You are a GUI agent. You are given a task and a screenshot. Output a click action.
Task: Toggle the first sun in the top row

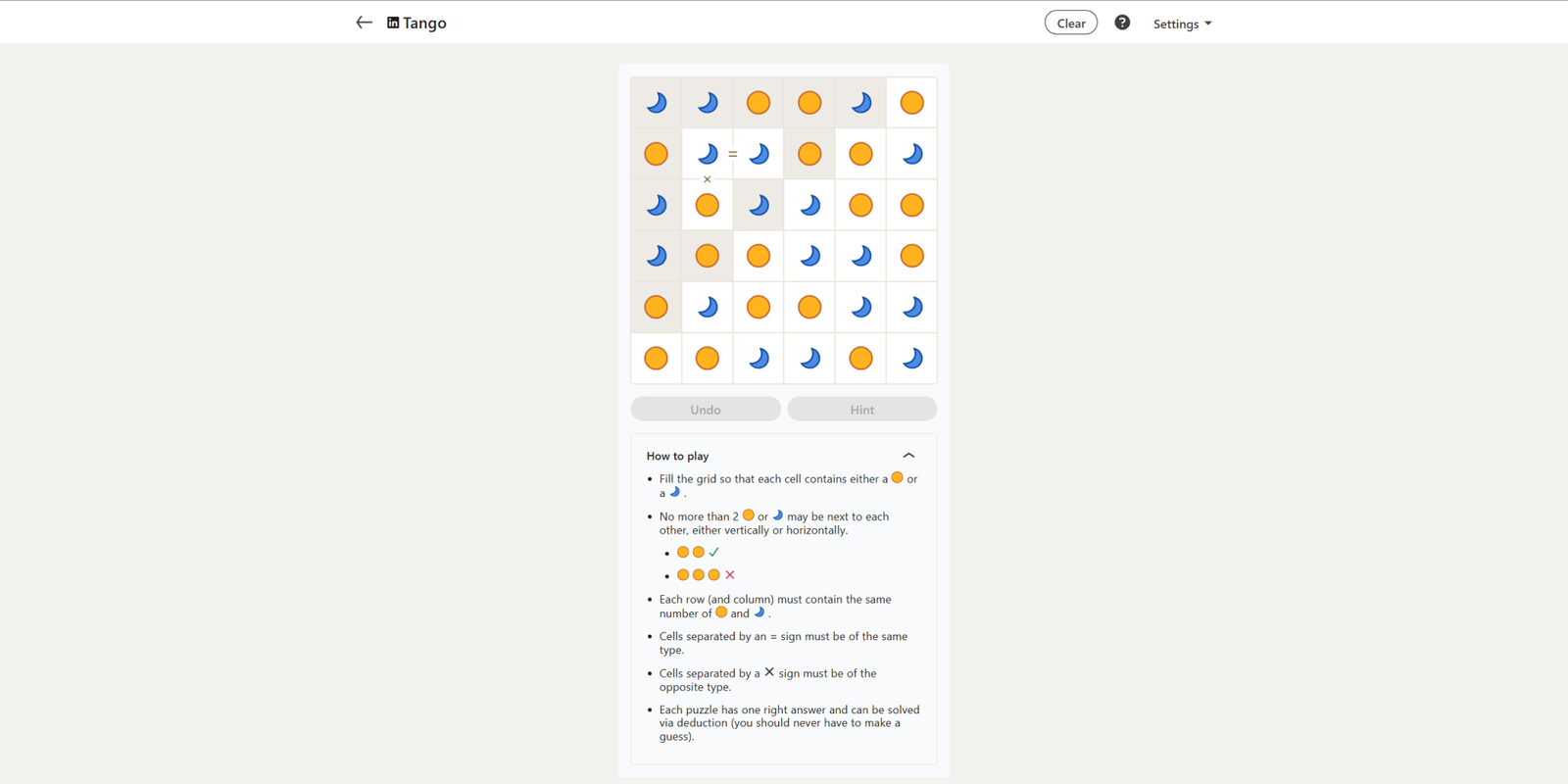(x=759, y=103)
